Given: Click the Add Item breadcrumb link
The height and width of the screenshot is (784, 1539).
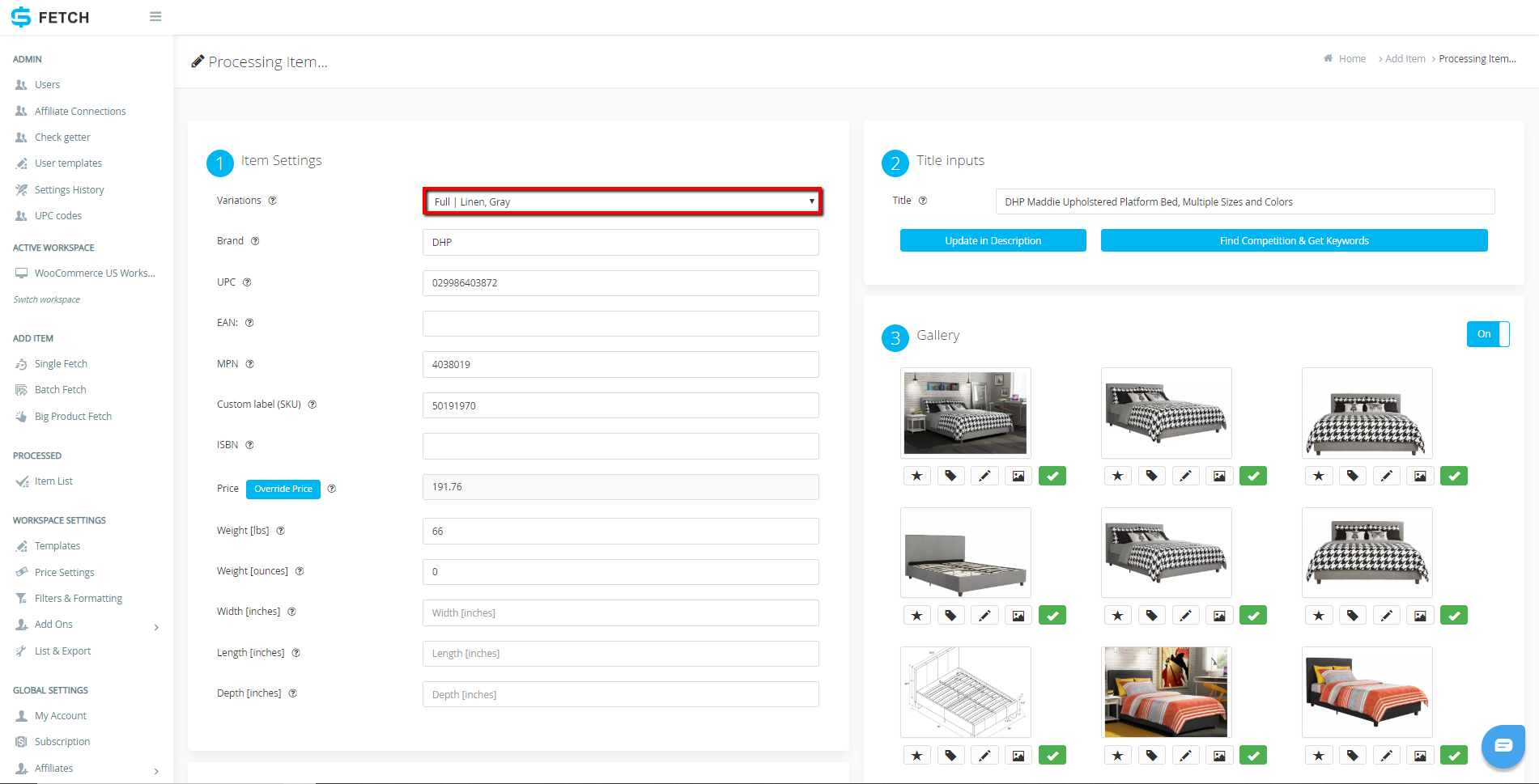Looking at the screenshot, I should 1405,58.
